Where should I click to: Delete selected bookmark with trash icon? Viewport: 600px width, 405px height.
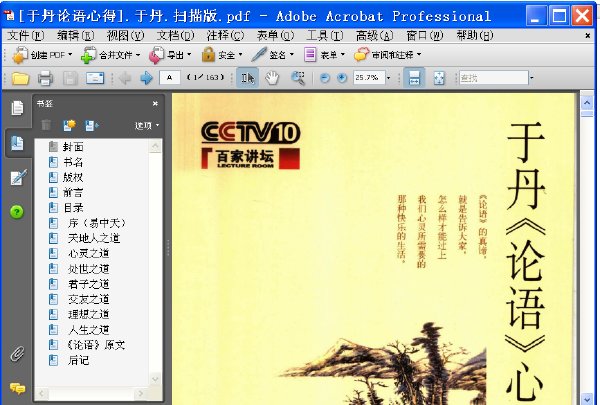pyautogui.click(x=46, y=125)
